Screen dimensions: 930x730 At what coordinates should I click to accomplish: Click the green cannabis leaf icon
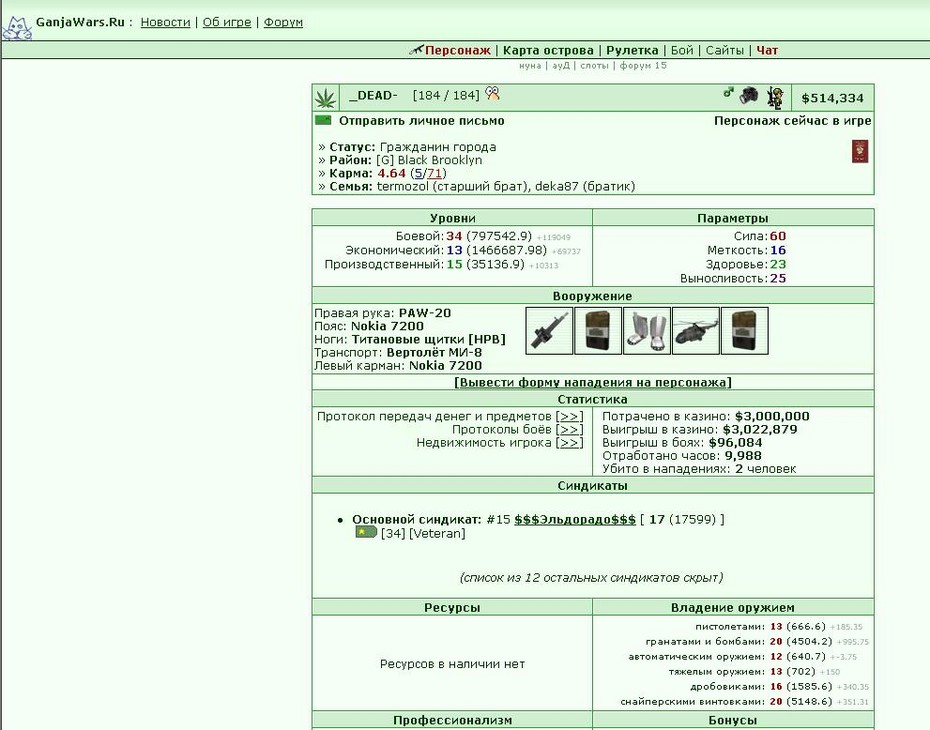click(325, 98)
